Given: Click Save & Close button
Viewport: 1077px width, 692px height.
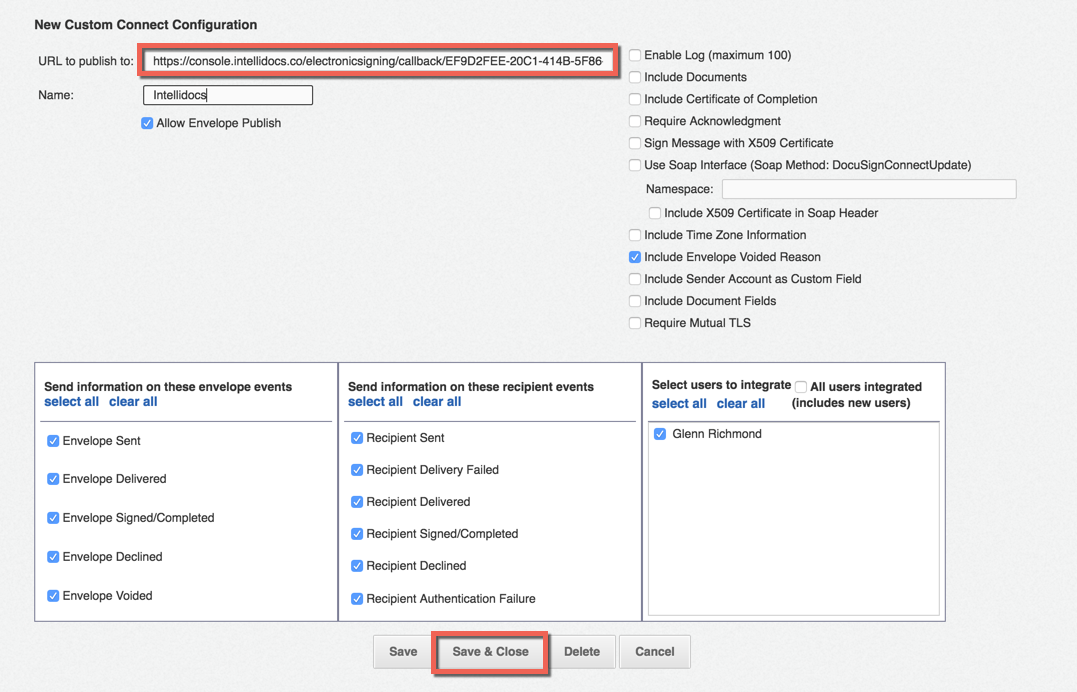Looking at the screenshot, I should 490,652.
